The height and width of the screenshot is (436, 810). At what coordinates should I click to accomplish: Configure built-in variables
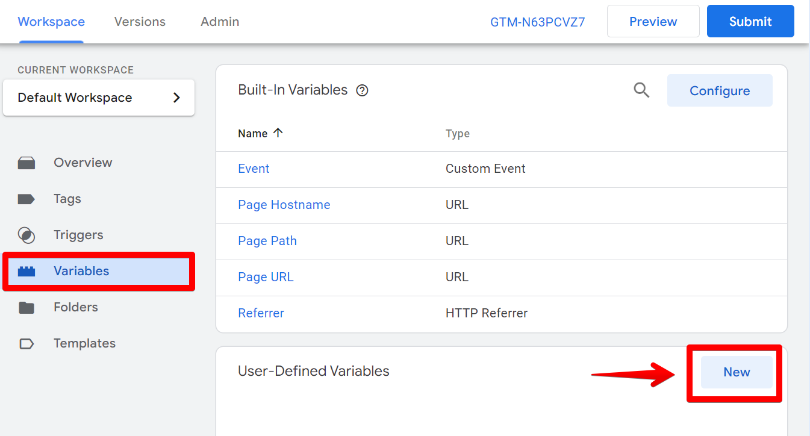click(x=719, y=90)
